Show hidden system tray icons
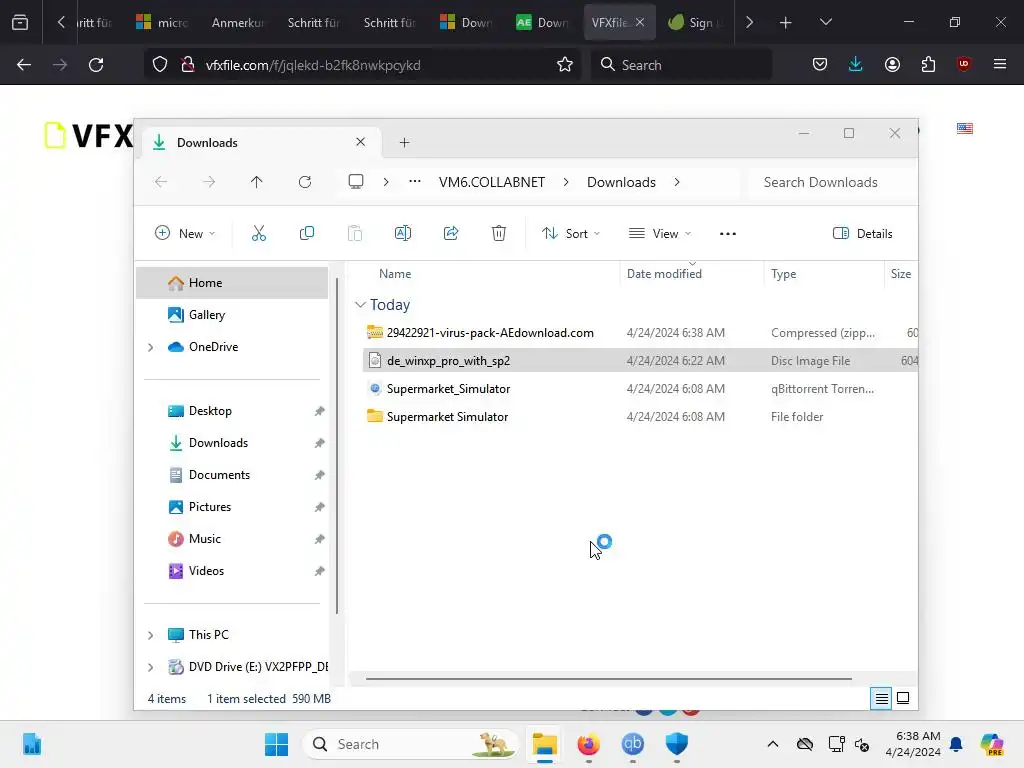Viewport: 1024px width, 768px height. click(773, 744)
